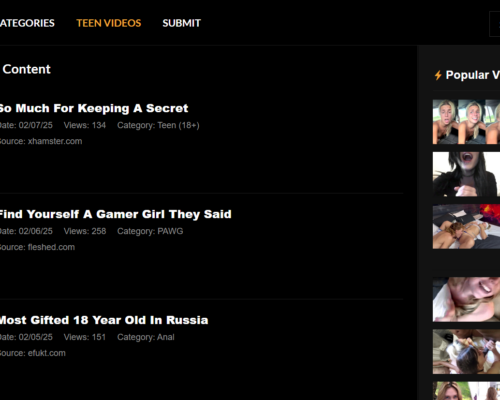Go to the Submit page
Viewport: 500px width, 400px height.
point(182,23)
